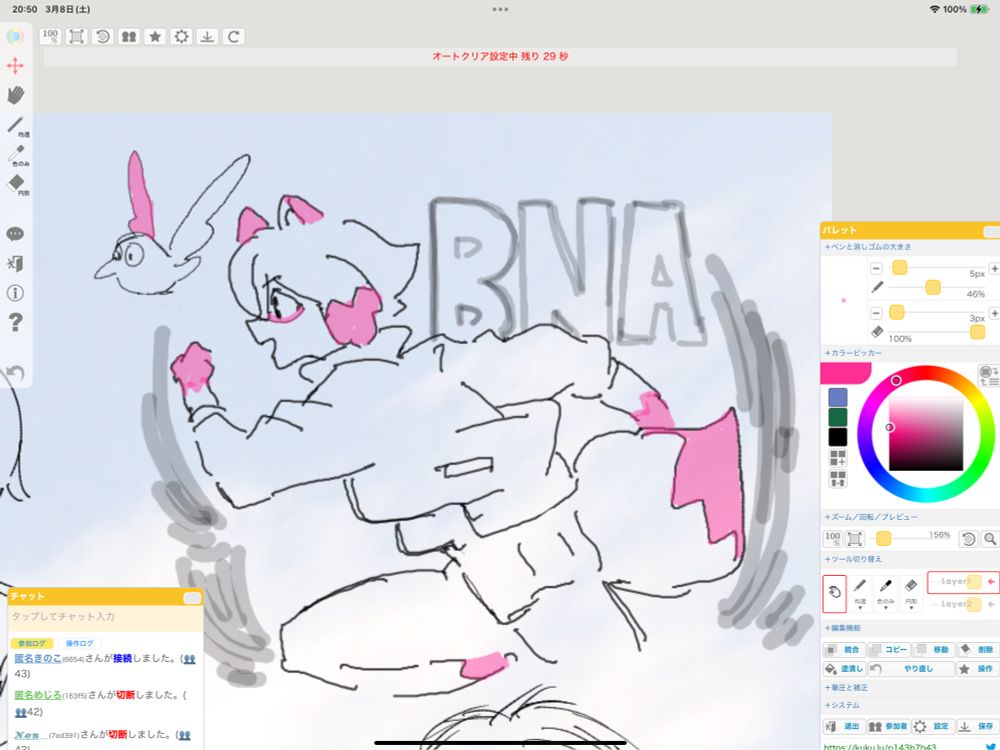Screen dimensions: 1000x750
Task: Select Layer1 in the palette
Action: point(963,582)
